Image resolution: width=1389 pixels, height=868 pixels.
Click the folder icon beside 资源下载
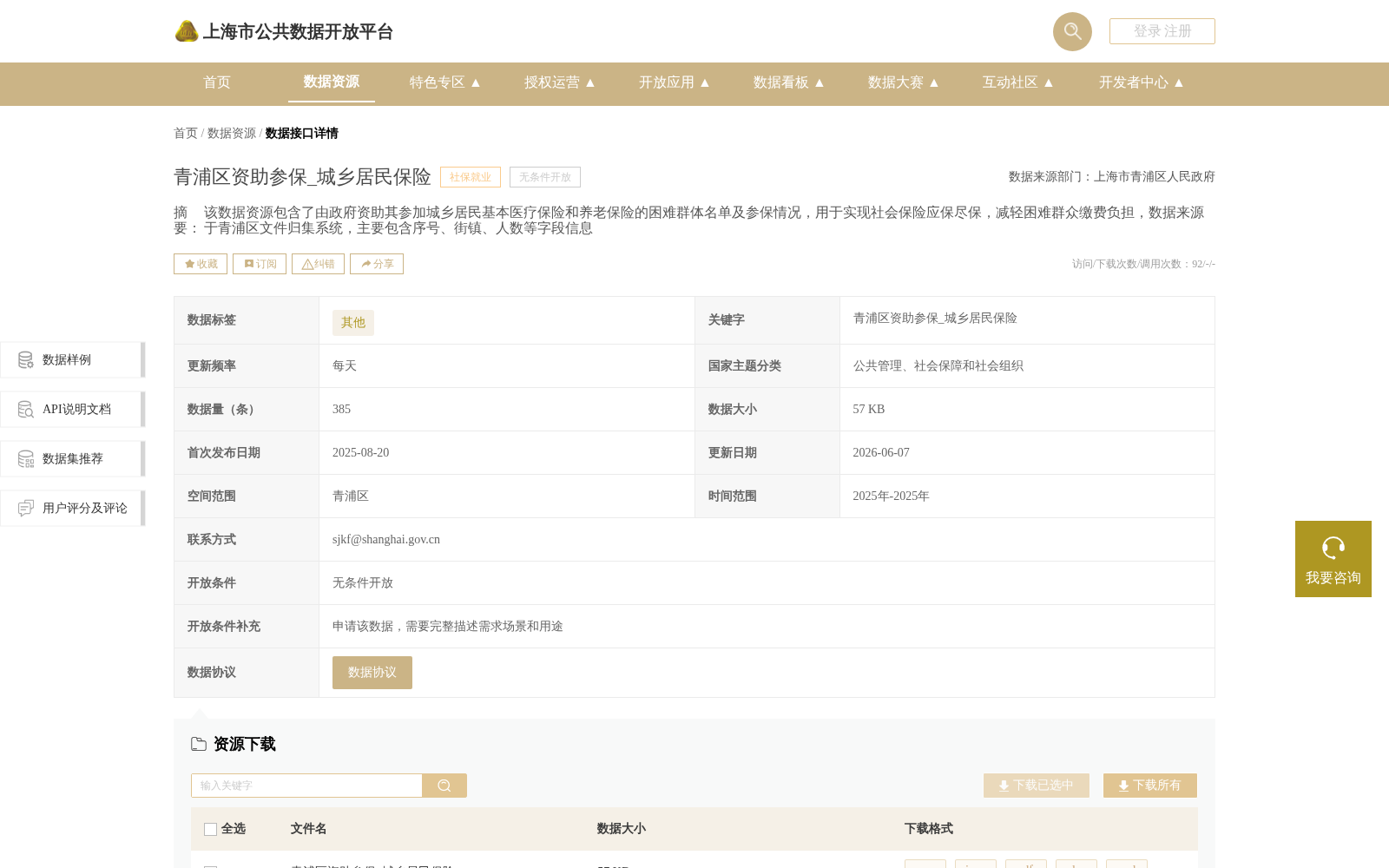click(x=199, y=744)
